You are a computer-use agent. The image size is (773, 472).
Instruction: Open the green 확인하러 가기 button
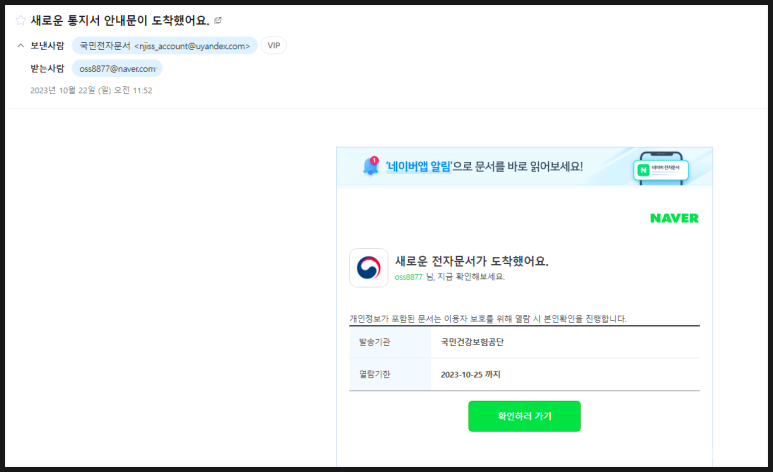524,416
